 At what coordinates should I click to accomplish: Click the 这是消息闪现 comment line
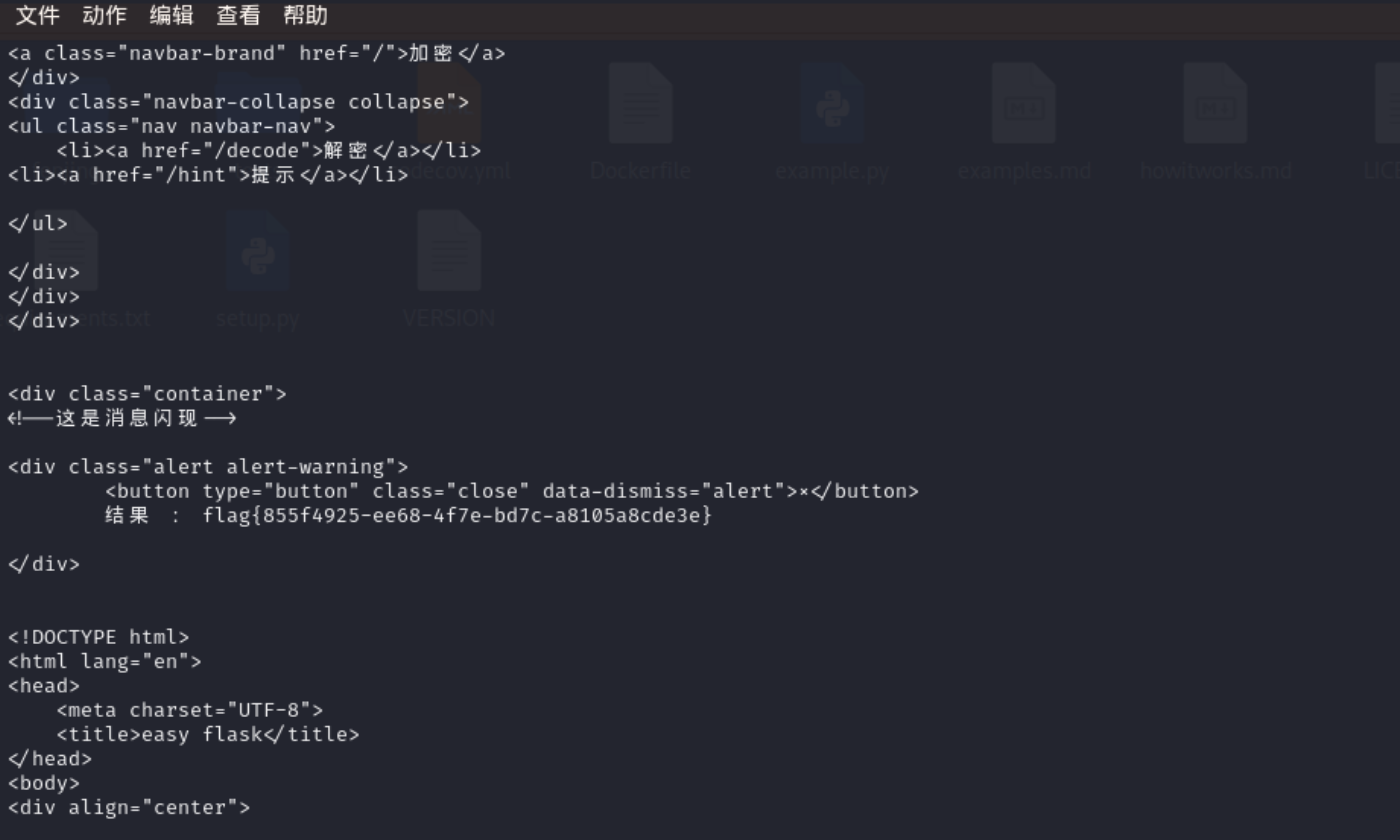pos(122,418)
